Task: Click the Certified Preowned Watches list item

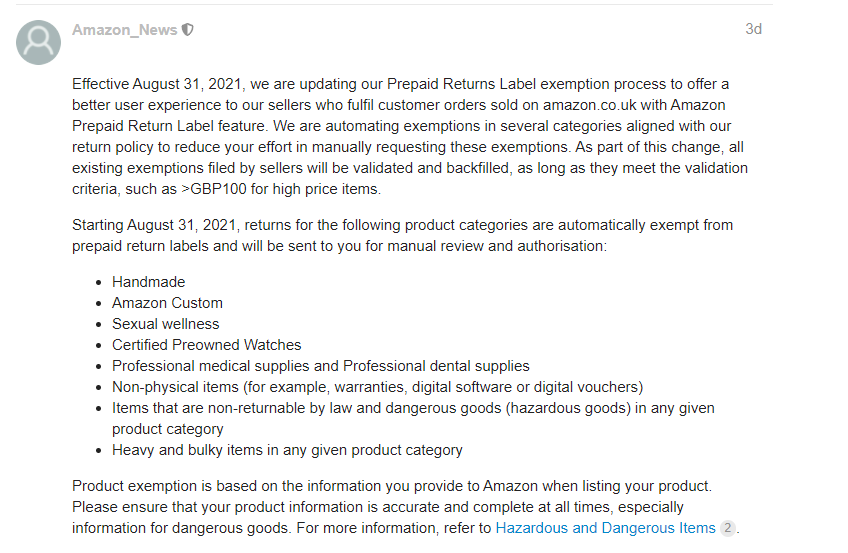Action: coord(207,345)
